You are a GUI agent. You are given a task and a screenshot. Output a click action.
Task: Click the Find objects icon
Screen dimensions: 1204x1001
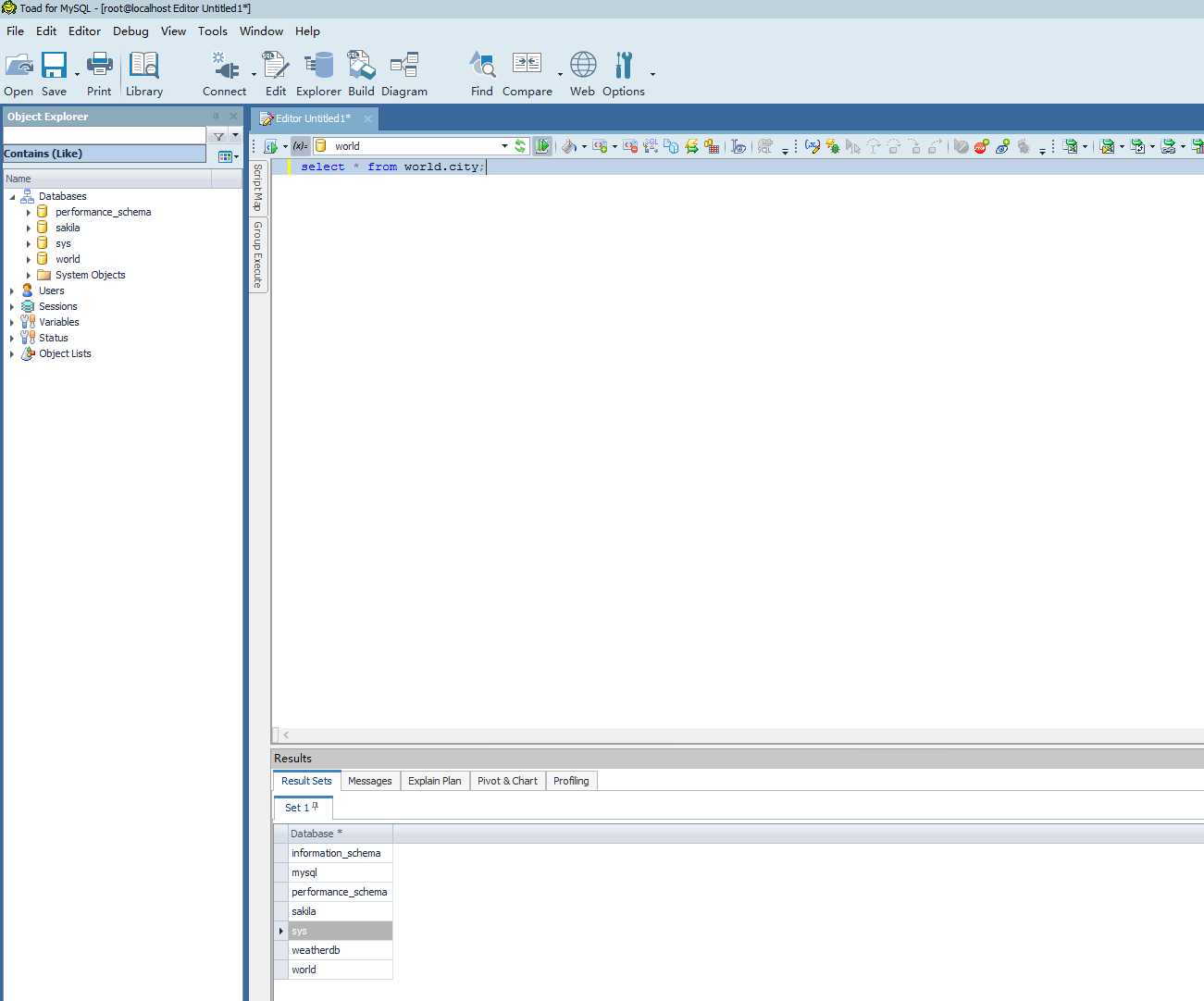tap(482, 74)
